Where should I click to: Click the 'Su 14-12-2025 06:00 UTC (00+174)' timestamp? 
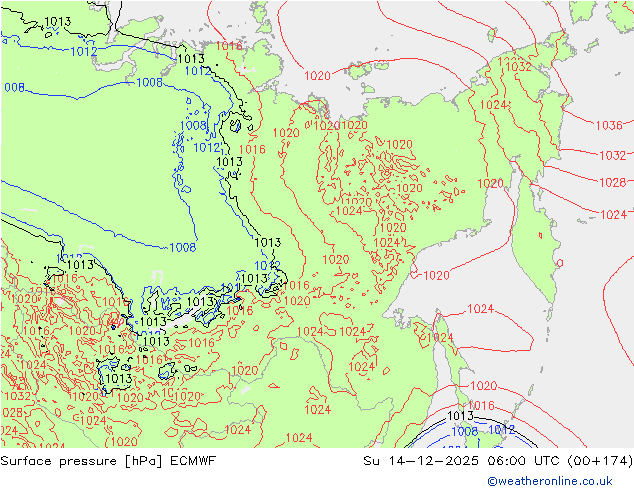pyautogui.click(x=498, y=461)
